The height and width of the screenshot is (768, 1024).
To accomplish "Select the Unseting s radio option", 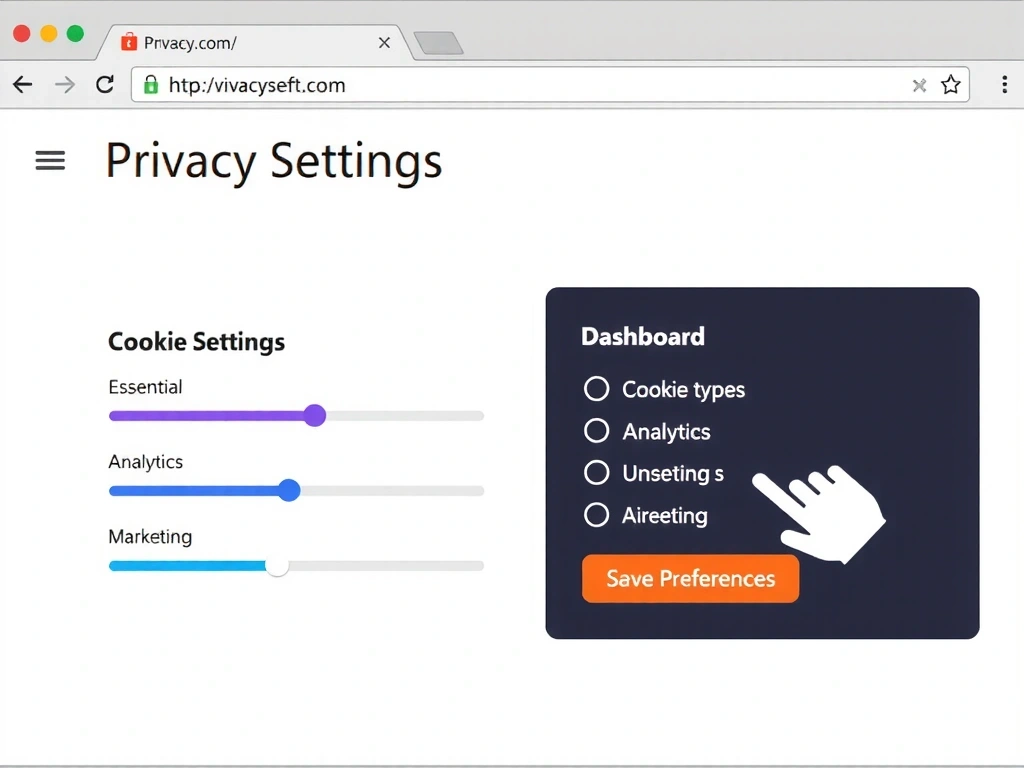I will tap(596, 473).
